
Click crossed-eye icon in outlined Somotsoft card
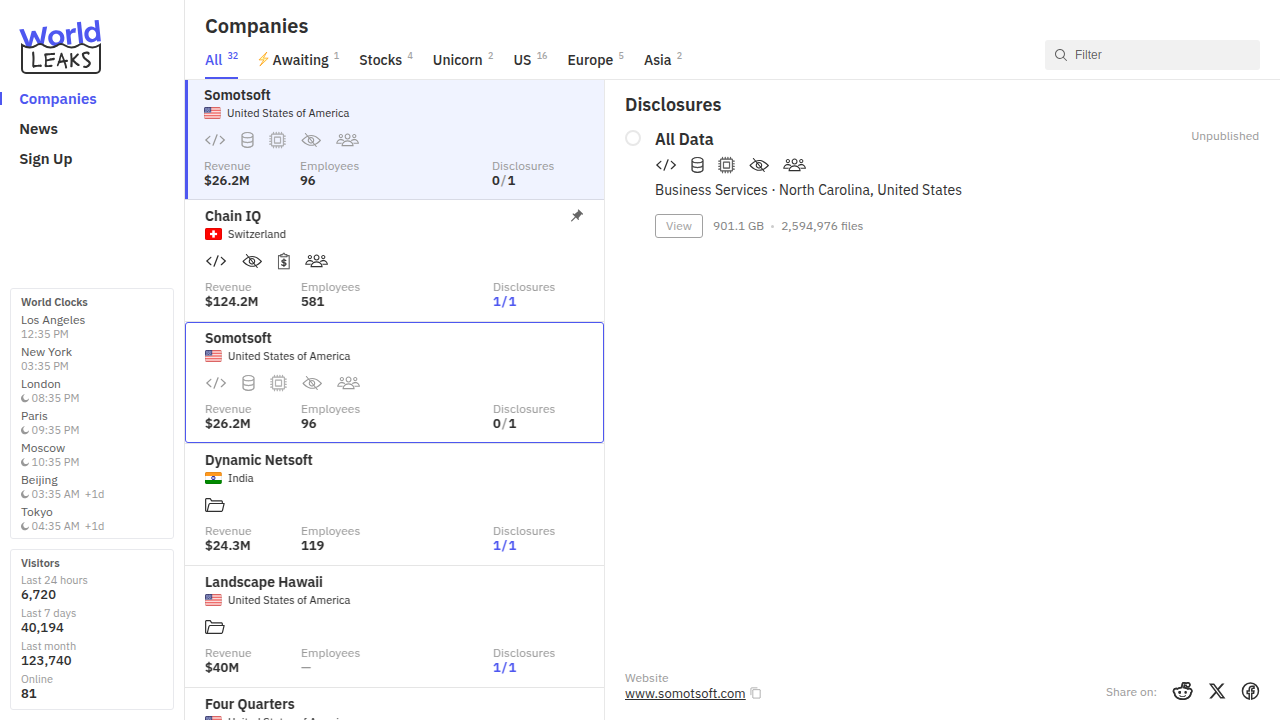pos(312,383)
